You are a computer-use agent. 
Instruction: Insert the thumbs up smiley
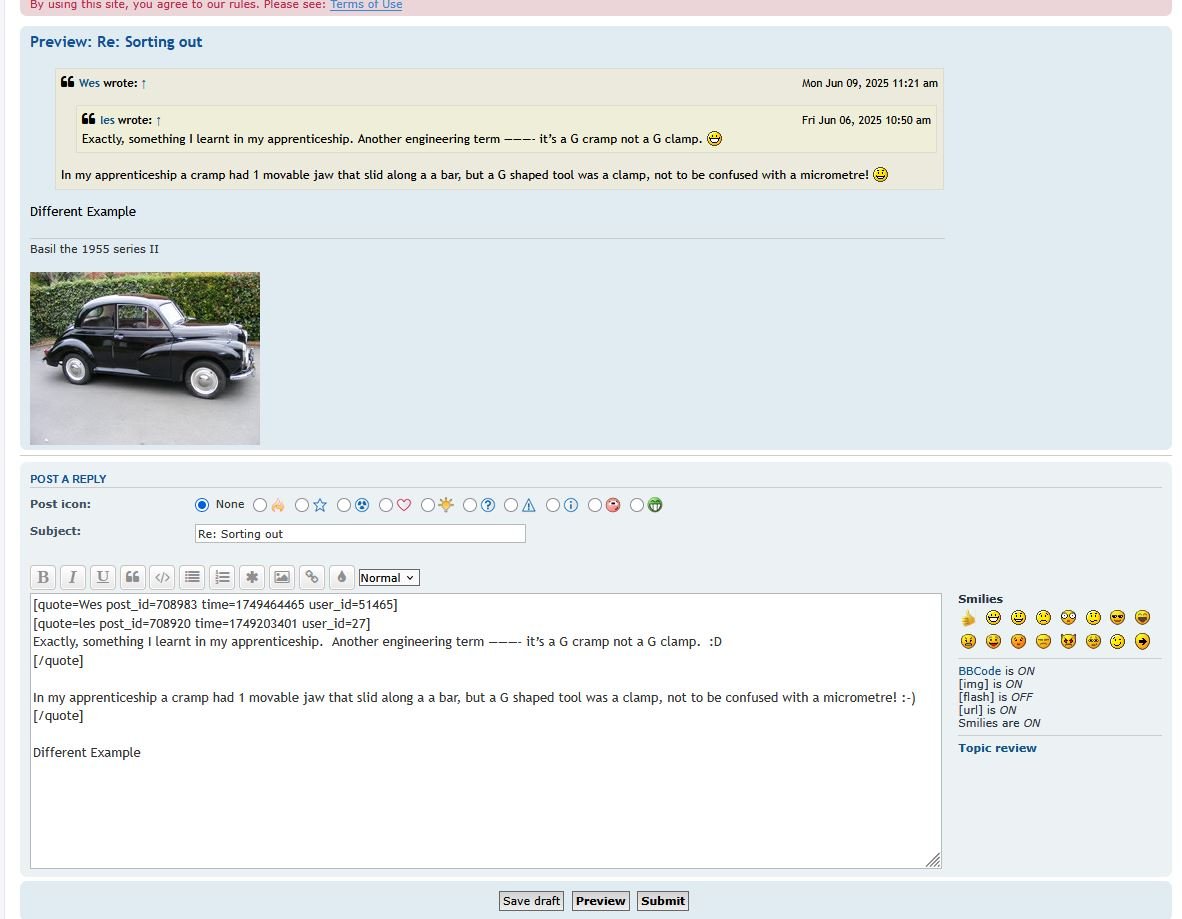(968, 618)
